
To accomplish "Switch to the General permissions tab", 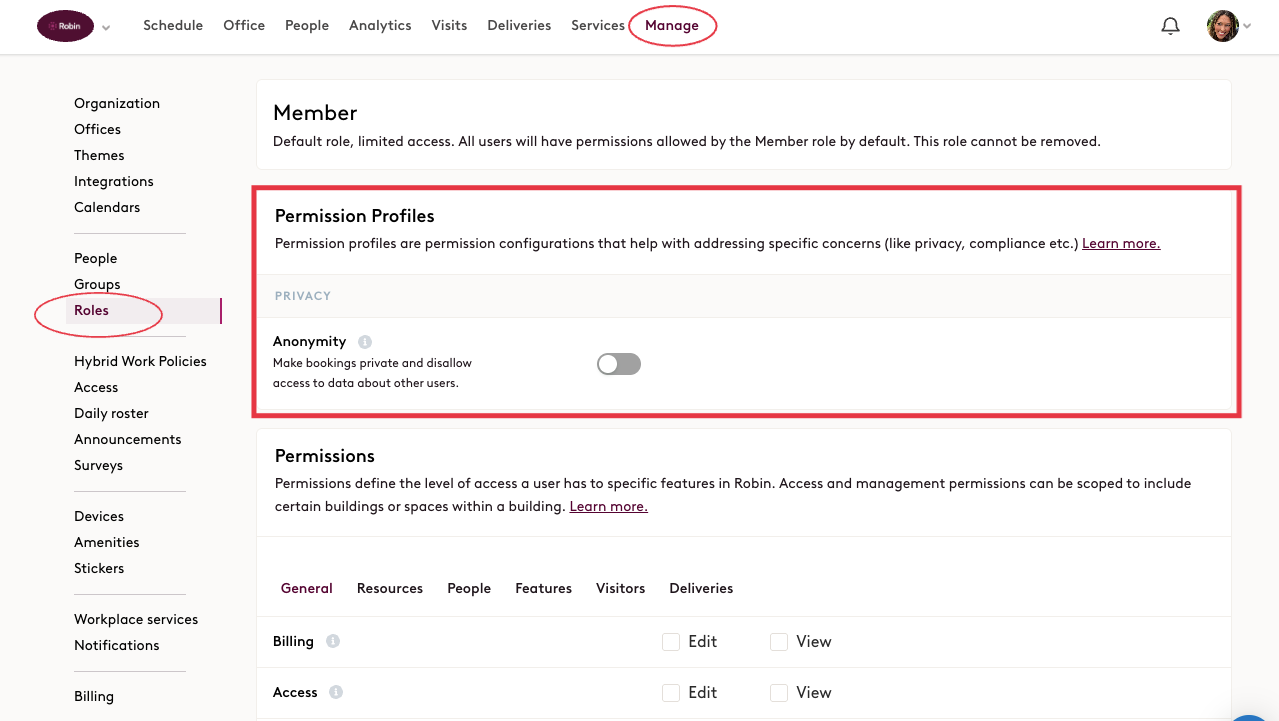I will click(x=307, y=588).
